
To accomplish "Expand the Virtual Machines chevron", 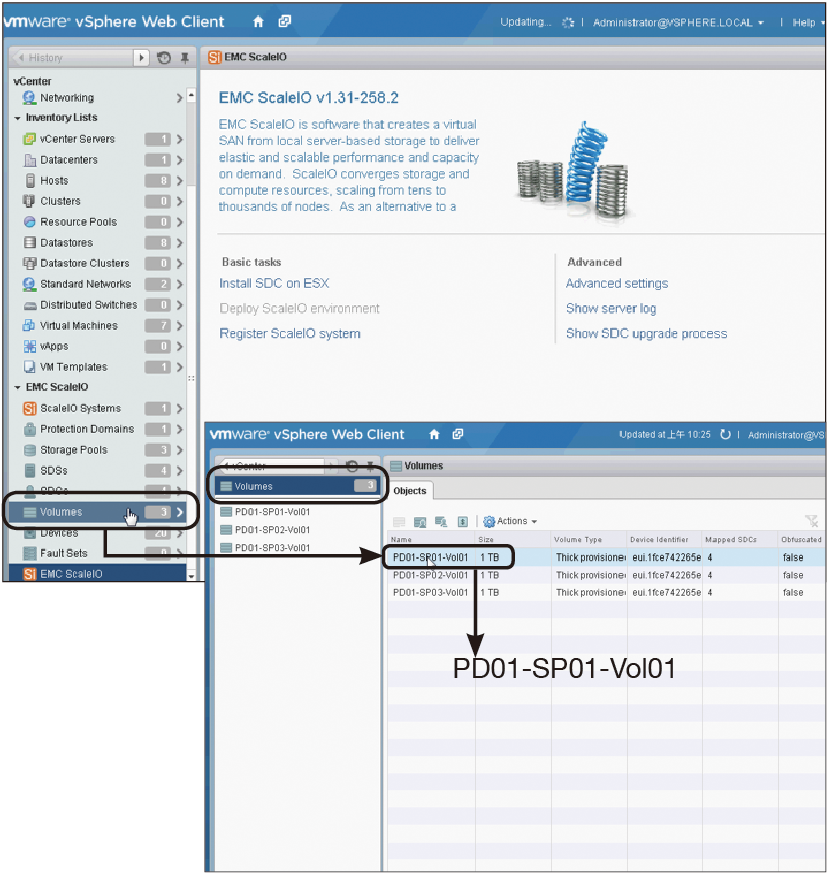I will [179, 326].
